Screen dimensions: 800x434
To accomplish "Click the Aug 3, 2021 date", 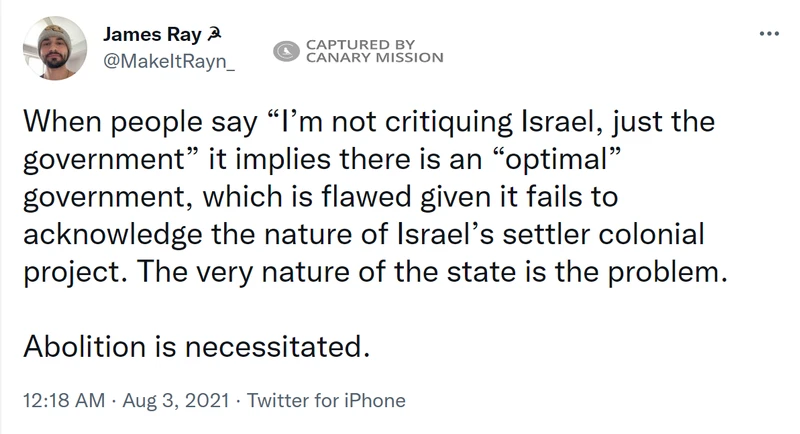I will (x=176, y=400).
